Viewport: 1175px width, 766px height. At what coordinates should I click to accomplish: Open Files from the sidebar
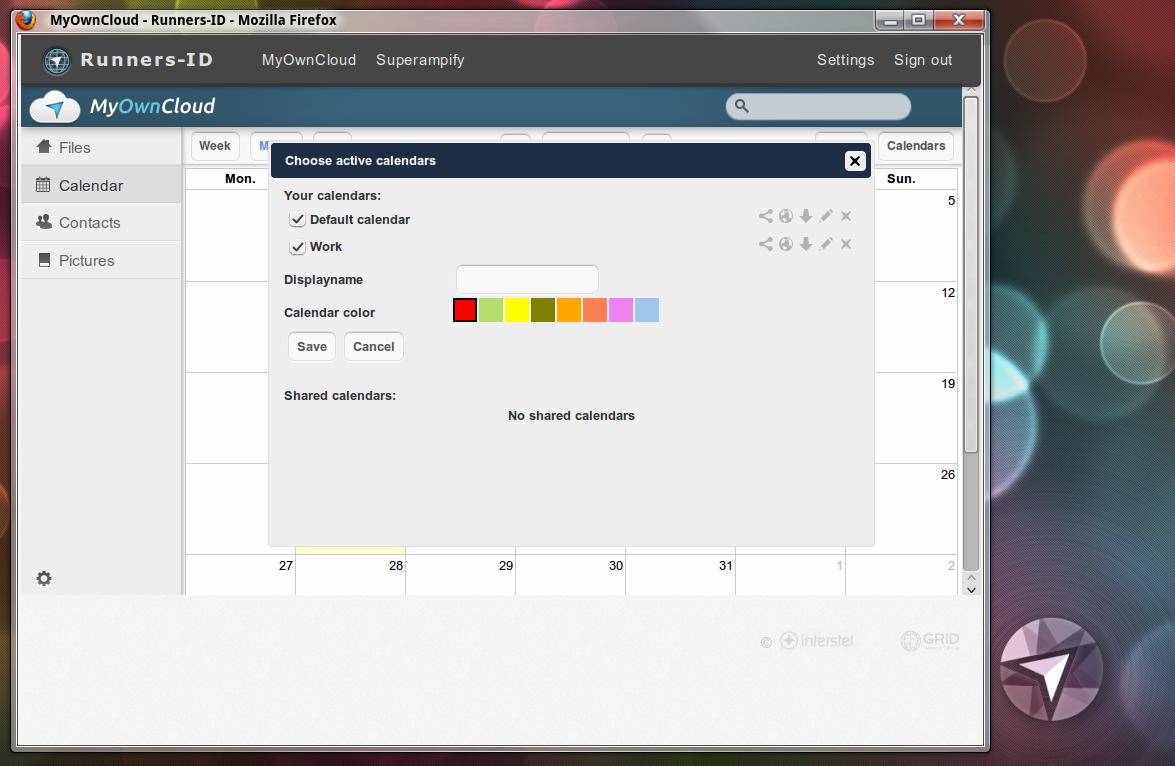tap(101, 148)
